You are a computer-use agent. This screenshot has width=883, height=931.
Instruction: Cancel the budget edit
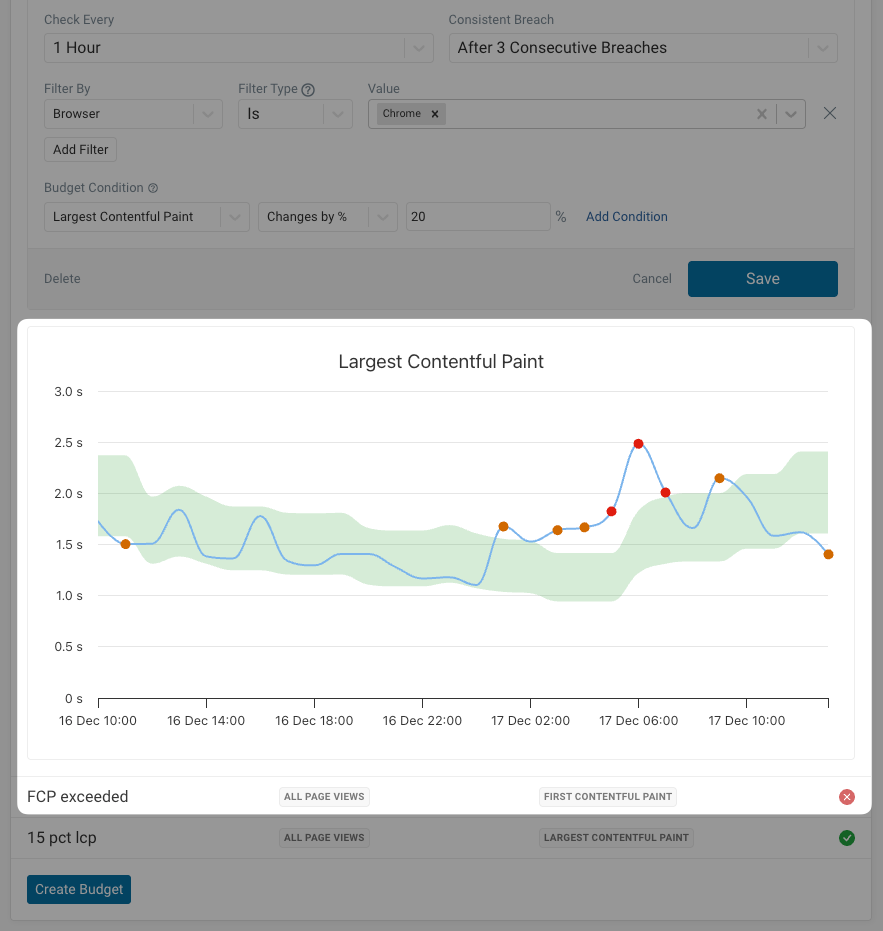[x=652, y=279]
